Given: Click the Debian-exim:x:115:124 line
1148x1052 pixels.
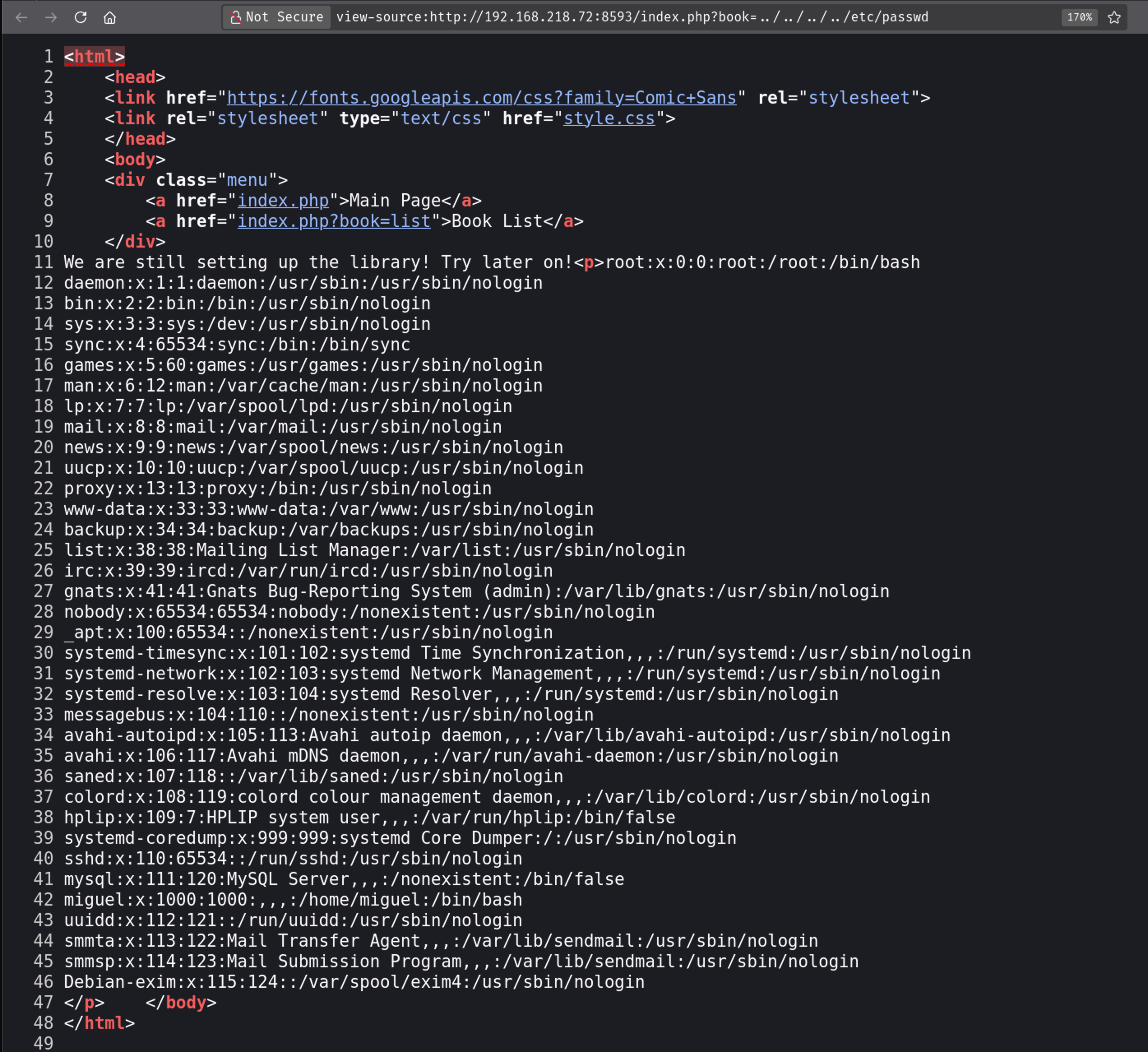Looking at the screenshot, I should [x=354, y=982].
